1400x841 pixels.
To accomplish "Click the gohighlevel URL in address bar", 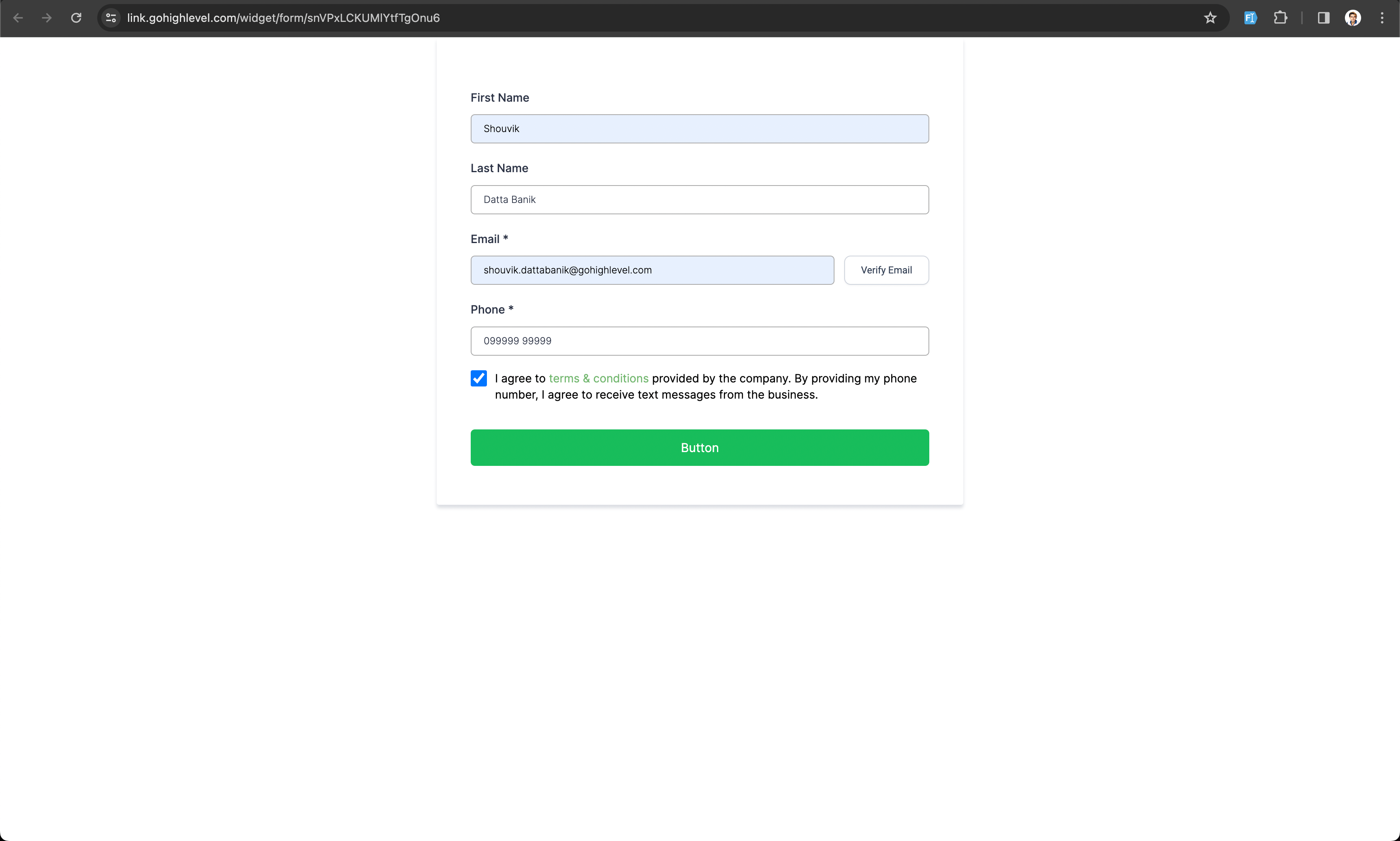I will tap(283, 18).
